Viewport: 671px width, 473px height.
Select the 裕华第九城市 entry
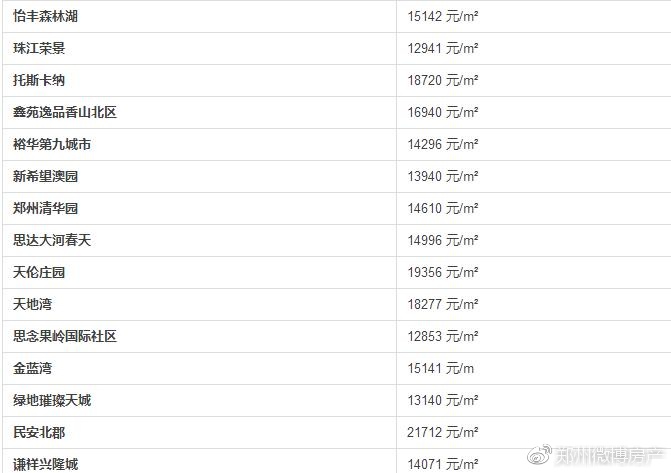pyautogui.click(x=52, y=145)
